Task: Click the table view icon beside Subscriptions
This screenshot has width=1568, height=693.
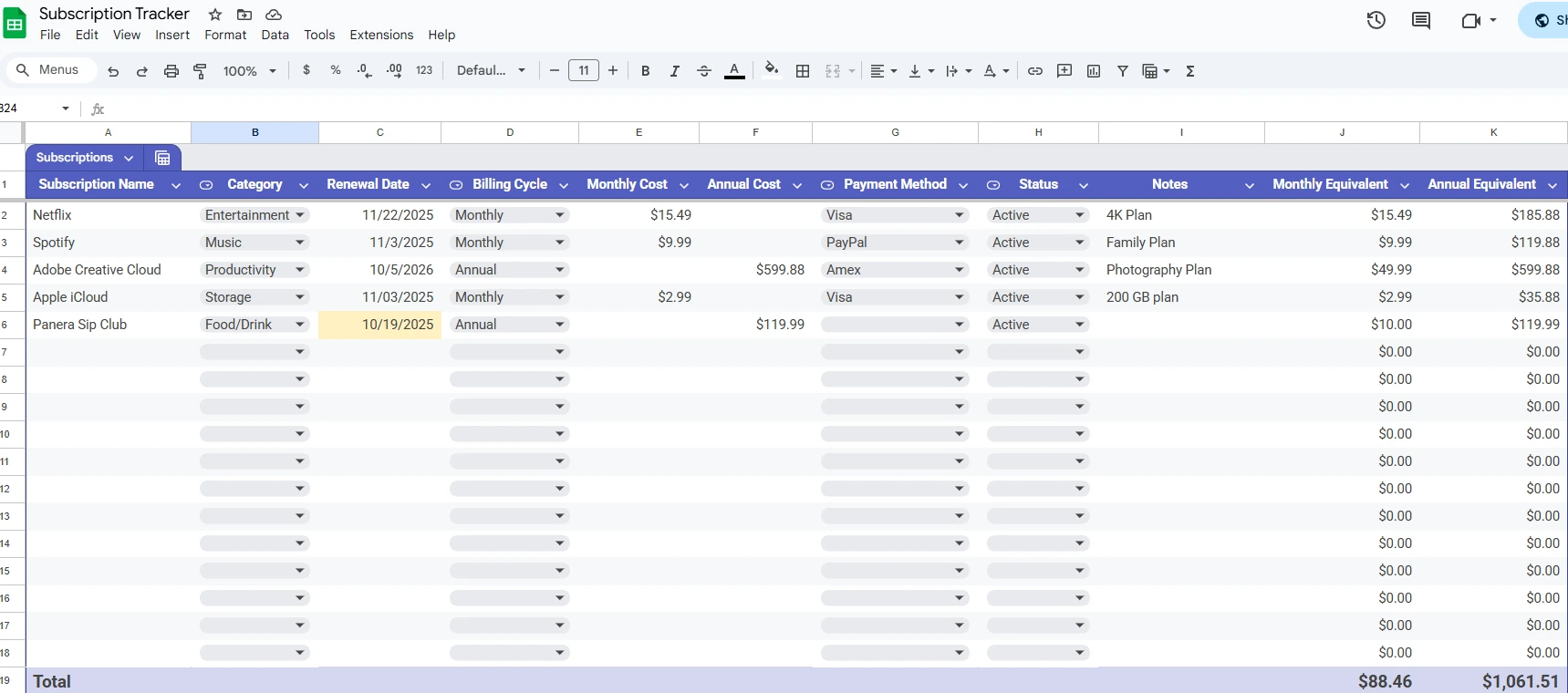Action: pyautogui.click(x=162, y=158)
